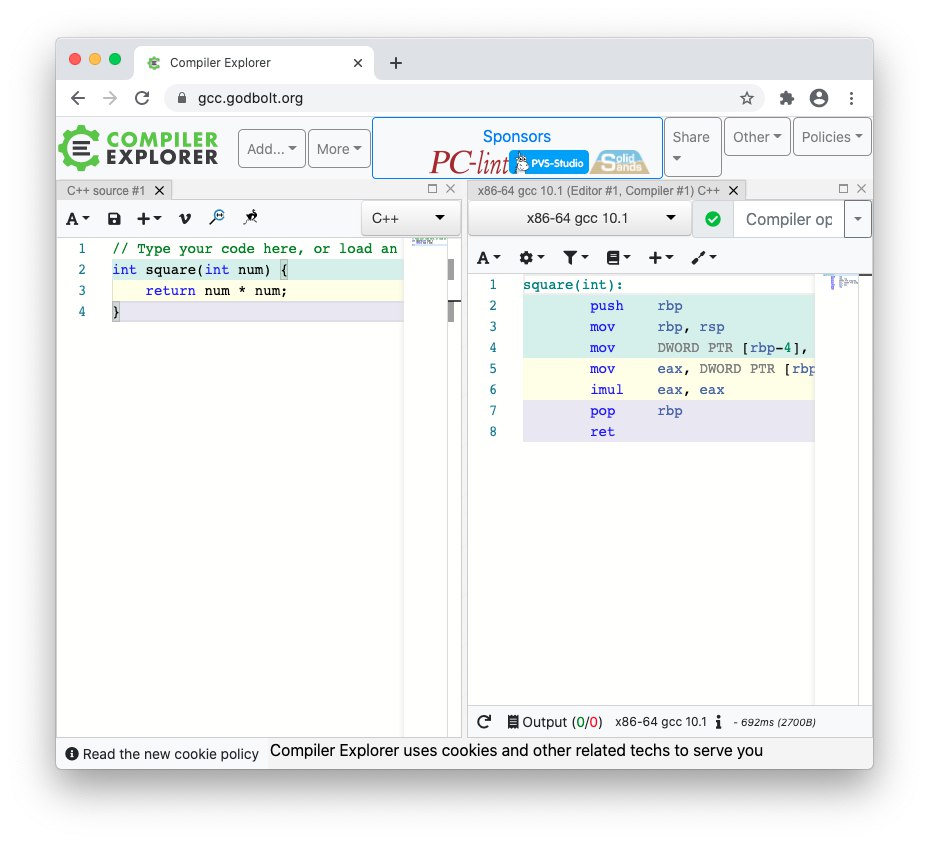Click the PC-lint sponsor logo

(469, 162)
